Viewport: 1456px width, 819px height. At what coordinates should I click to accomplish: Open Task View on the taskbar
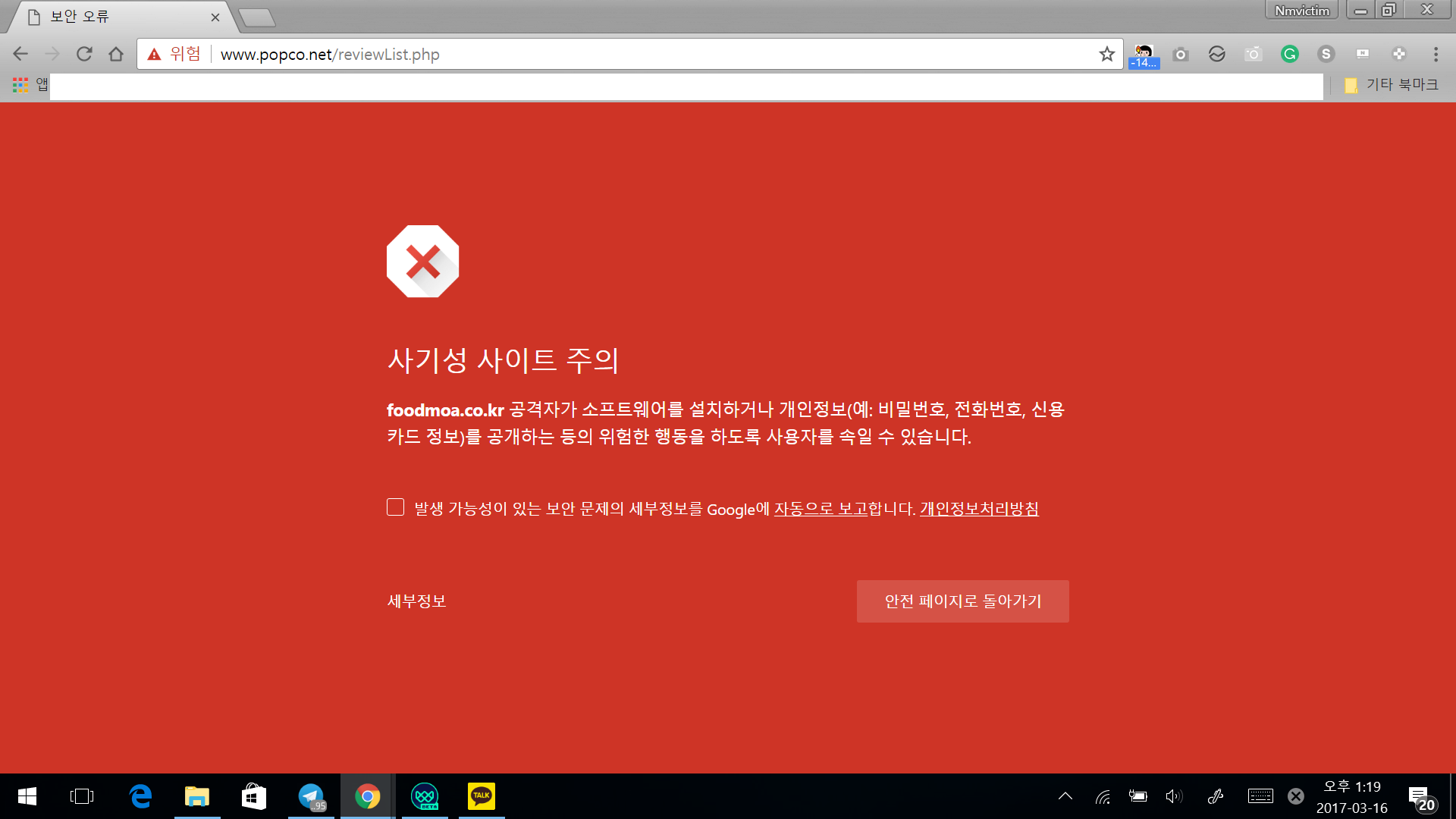[x=82, y=796]
